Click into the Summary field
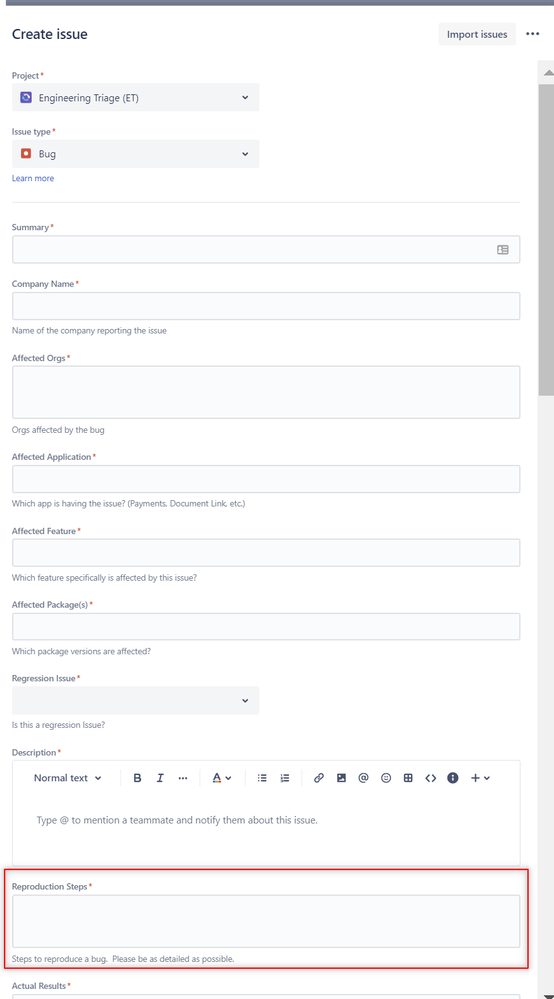 coord(266,250)
